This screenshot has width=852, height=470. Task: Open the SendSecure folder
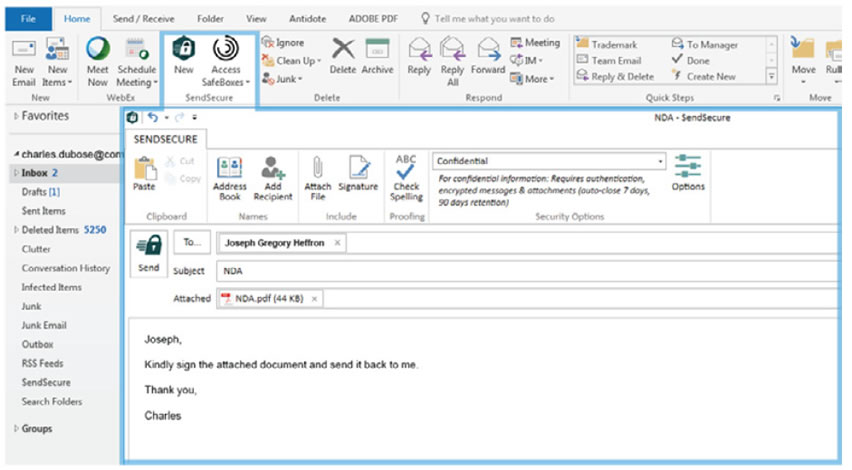tap(46, 382)
